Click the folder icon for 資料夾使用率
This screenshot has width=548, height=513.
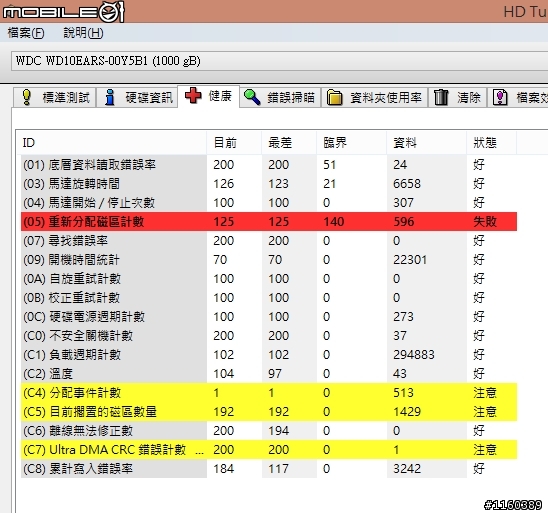click(x=334, y=97)
